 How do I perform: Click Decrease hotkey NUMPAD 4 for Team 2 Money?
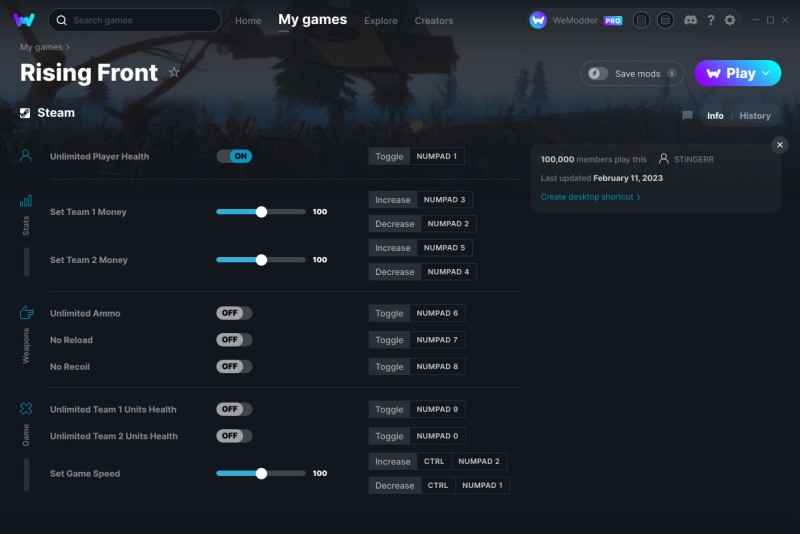pyautogui.click(x=422, y=272)
